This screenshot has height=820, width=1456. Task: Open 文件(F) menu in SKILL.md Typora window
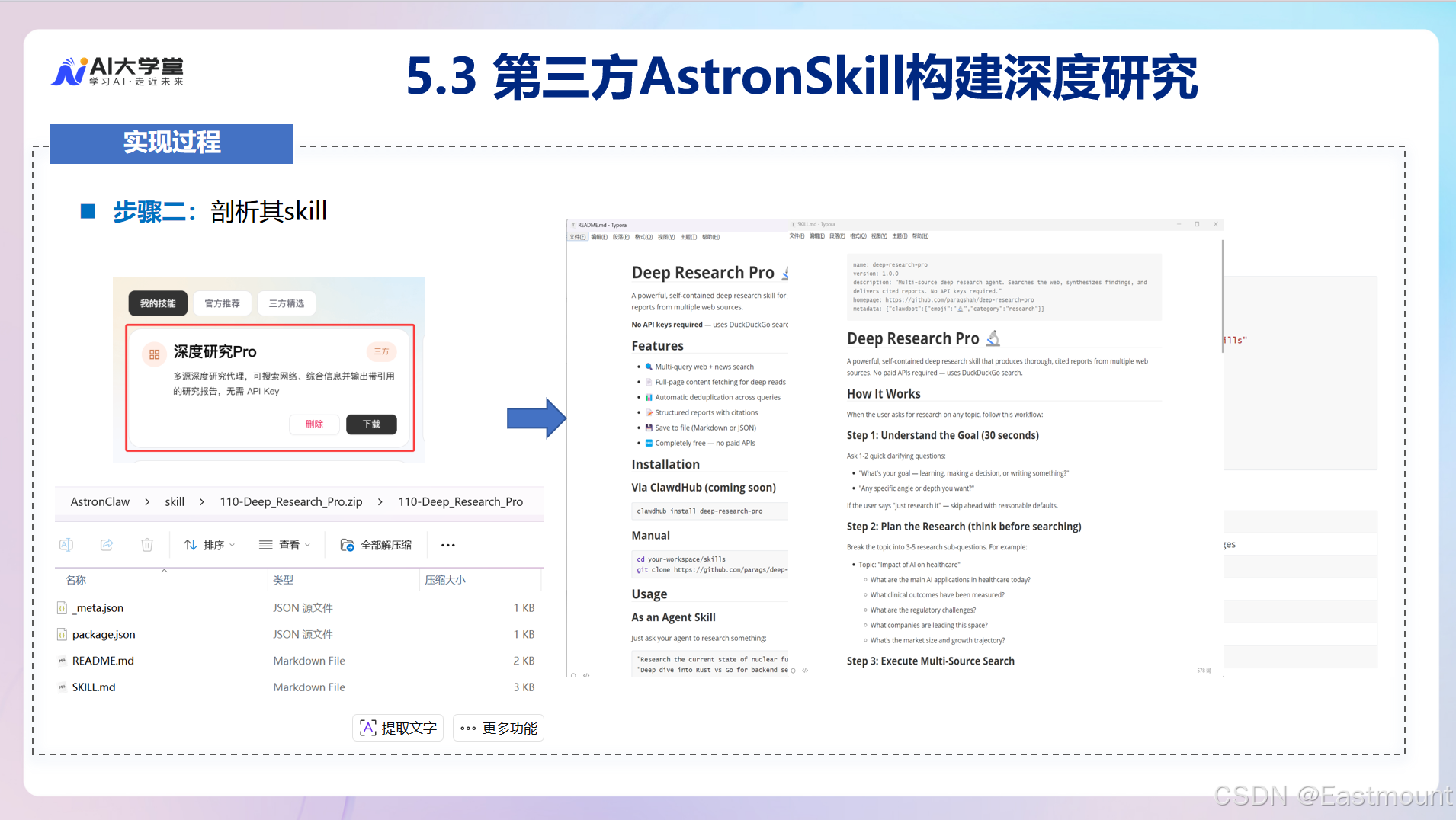click(797, 236)
